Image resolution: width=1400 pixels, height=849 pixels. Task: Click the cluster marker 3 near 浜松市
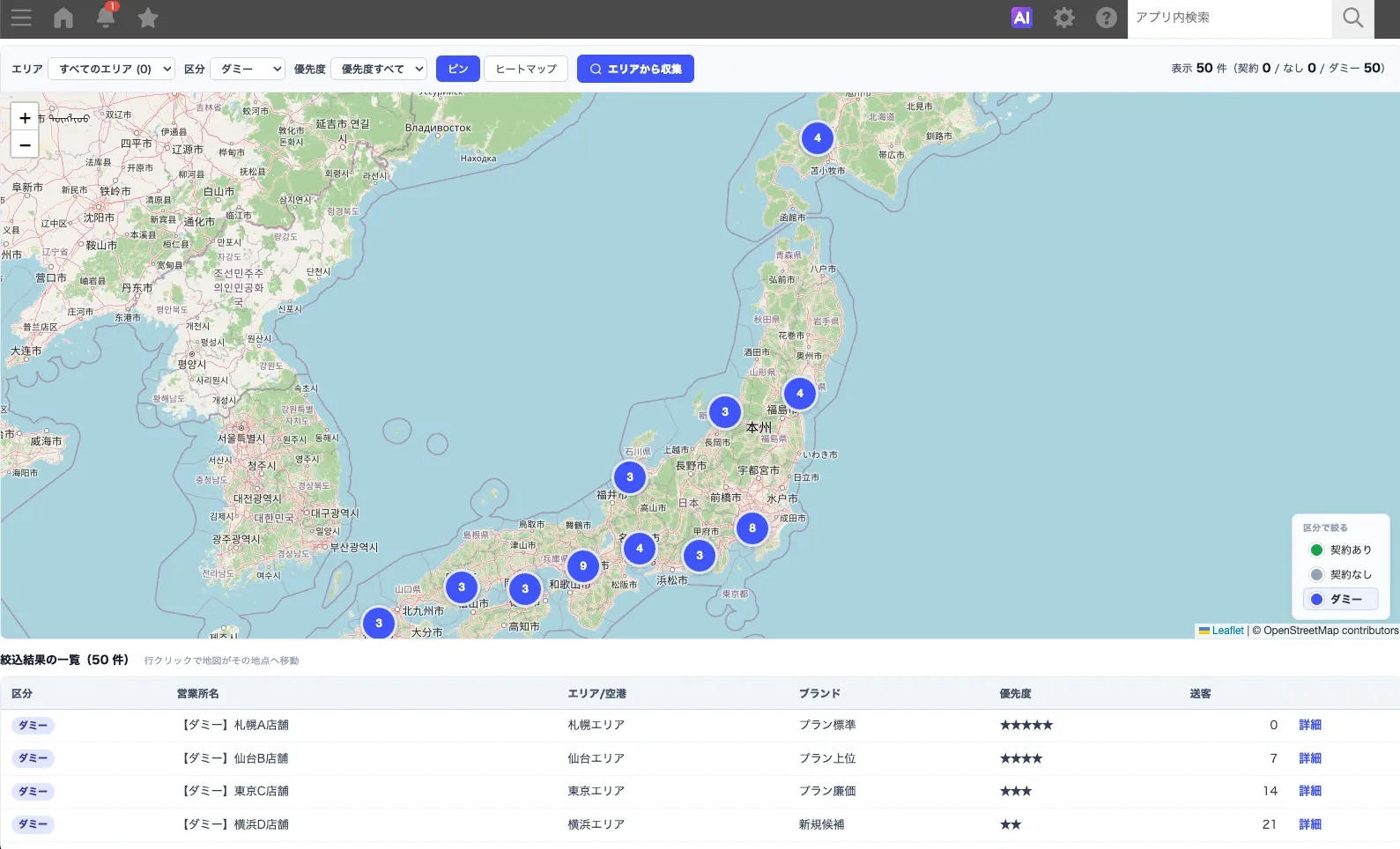(700, 556)
